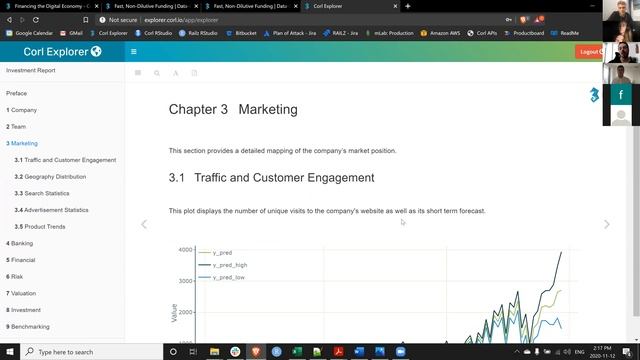The image size is (640, 360).
Task: Toggle y_pred_low series in legend
Action: [222, 277]
